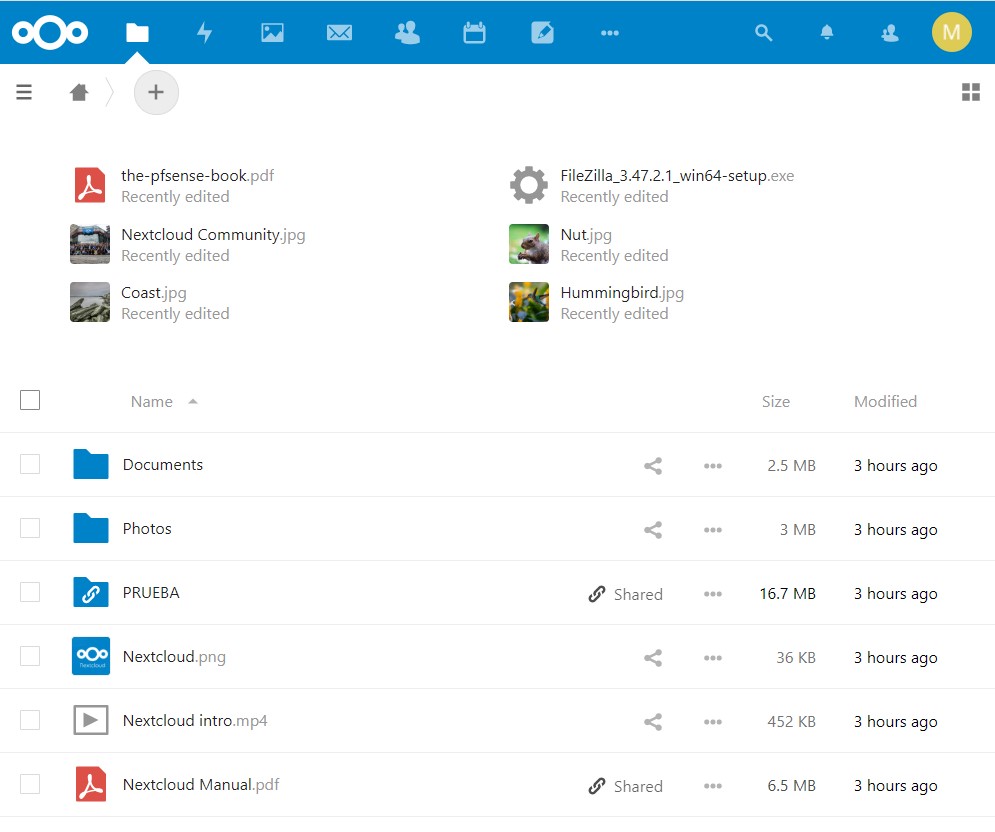Select the Nextcloud intro.mp4 checkbox
This screenshot has width=995, height=832.
point(30,720)
